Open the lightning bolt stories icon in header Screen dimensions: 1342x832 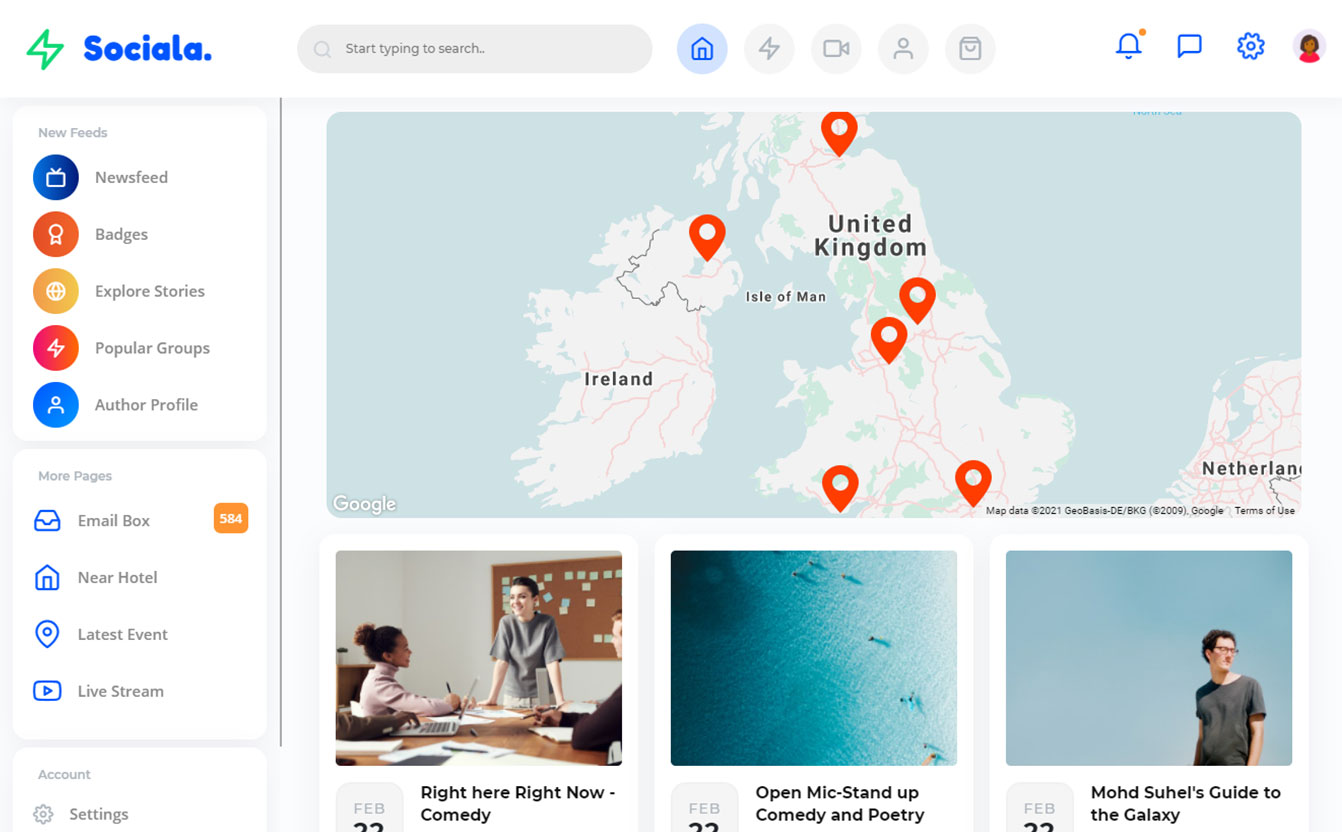(x=769, y=49)
